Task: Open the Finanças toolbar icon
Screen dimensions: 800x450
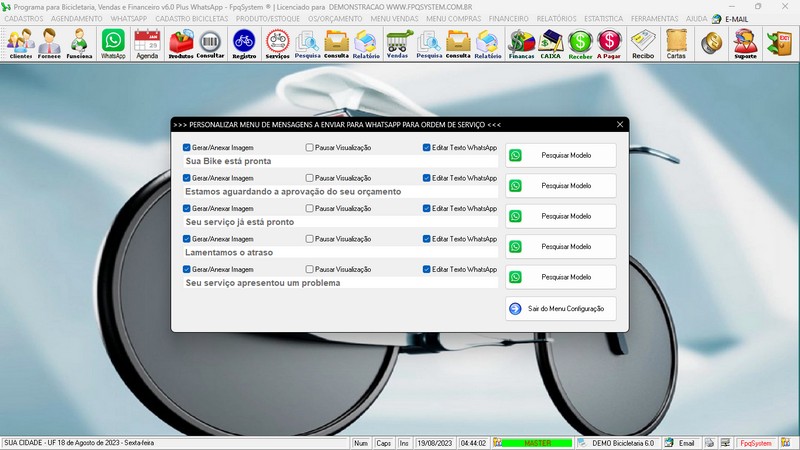Action: tap(521, 43)
